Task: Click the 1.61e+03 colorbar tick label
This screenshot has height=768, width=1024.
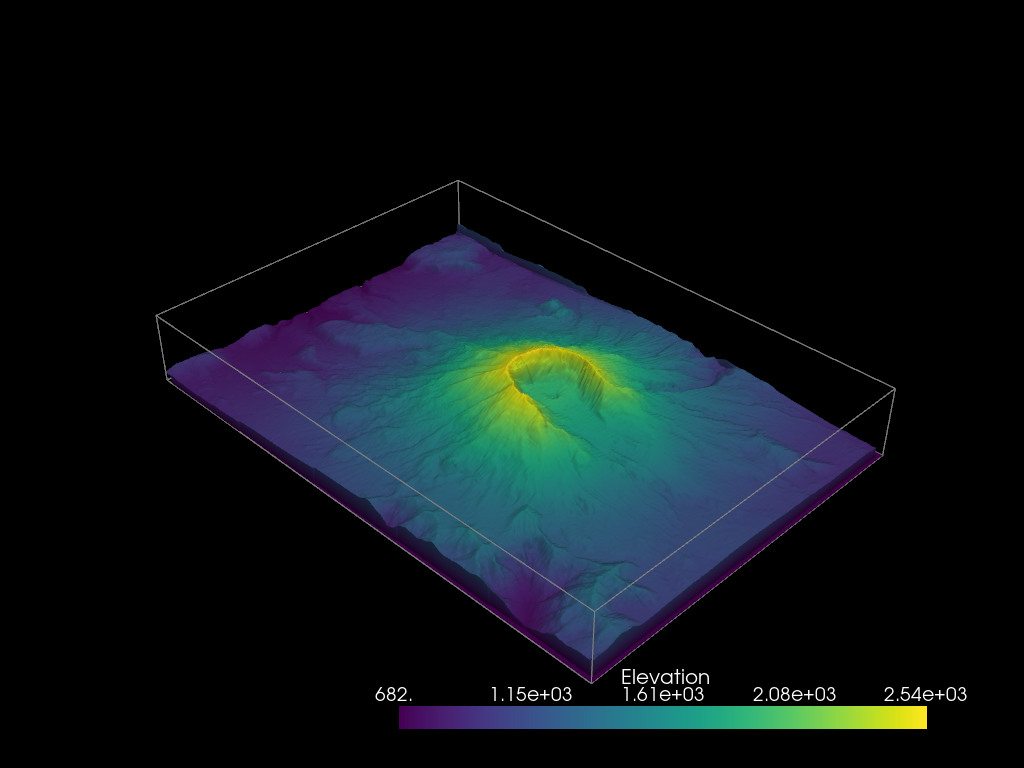Action: [663, 695]
